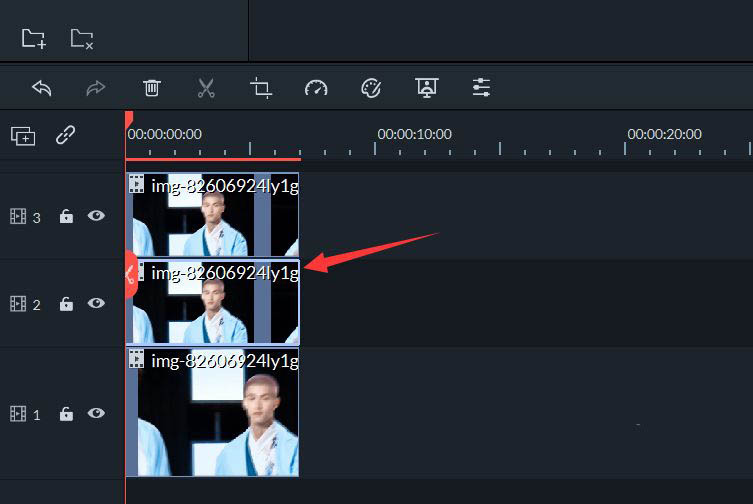
Task: Click the track 3 film strip icon
Action: [18, 217]
